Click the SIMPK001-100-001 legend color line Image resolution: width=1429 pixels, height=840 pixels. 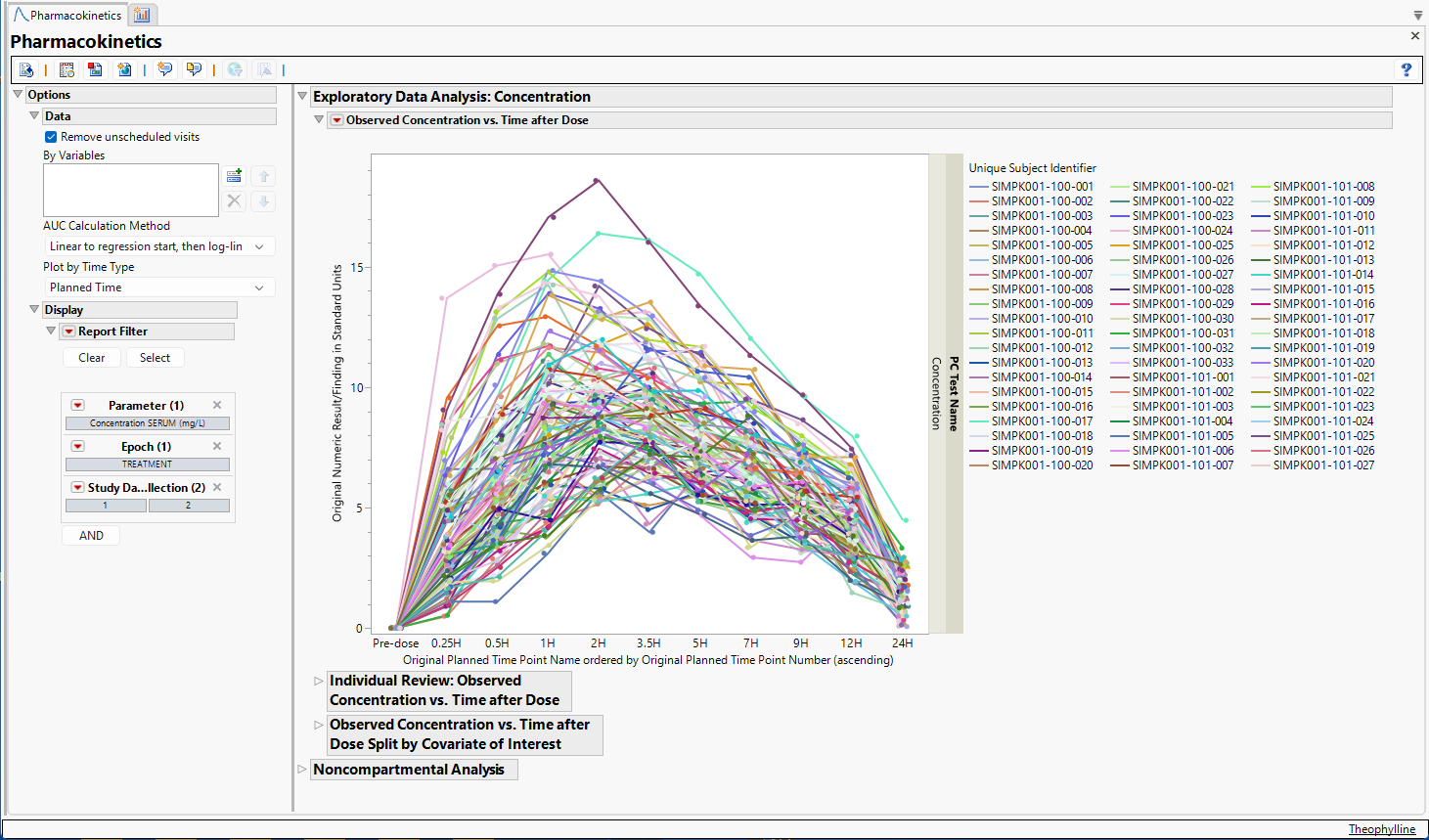978,187
